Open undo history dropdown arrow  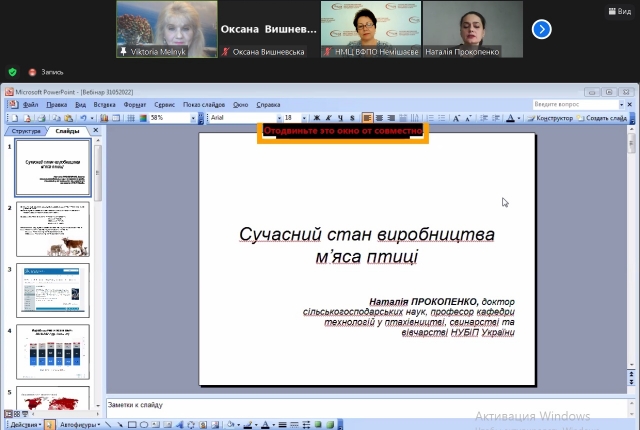(92, 118)
